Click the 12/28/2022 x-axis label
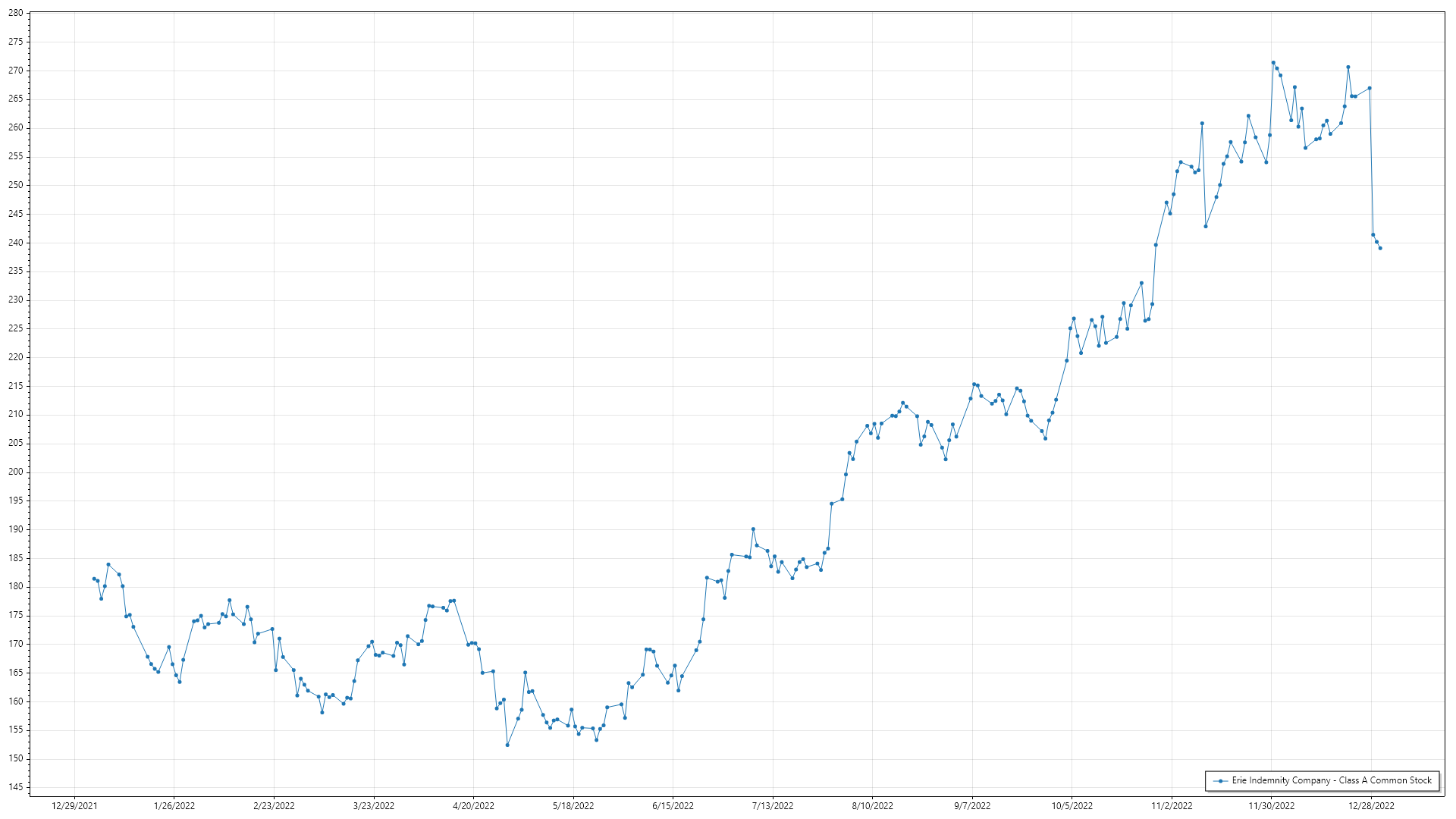Screen dimensions: 1456x819 tap(1371, 806)
